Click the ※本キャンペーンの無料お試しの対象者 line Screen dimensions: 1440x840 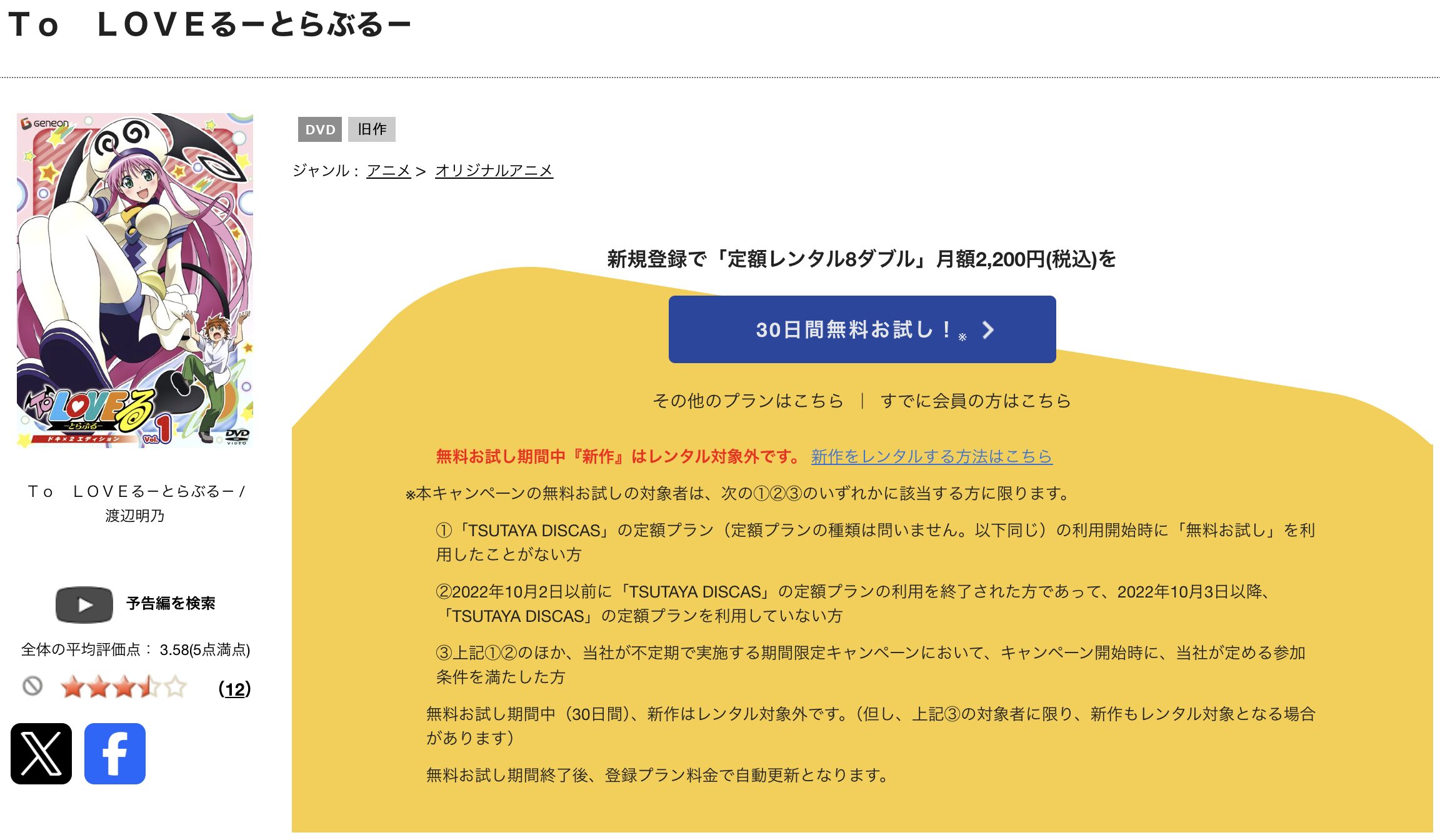[x=739, y=494]
